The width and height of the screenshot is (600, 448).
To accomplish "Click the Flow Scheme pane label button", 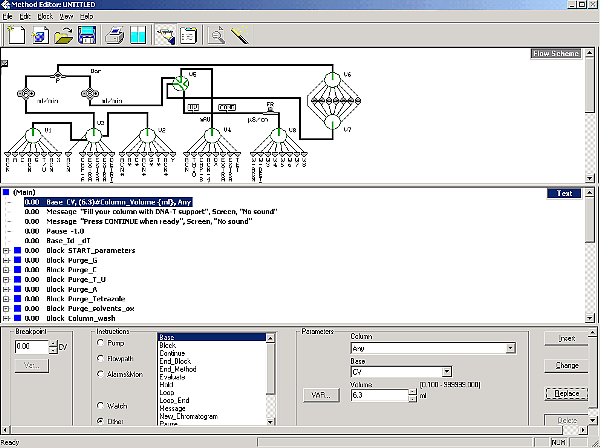I will (x=556, y=54).
